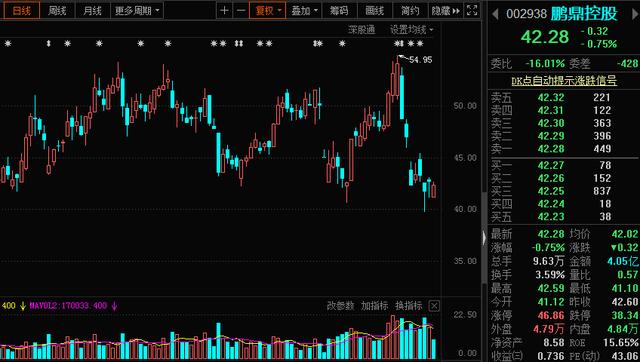Open 设置均线 moving average settings

tap(411, 30)
